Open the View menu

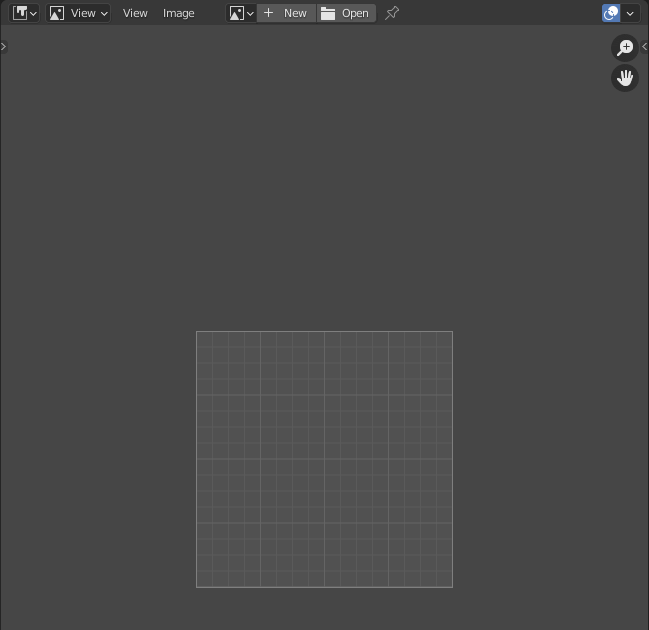(x=135, y=13)
